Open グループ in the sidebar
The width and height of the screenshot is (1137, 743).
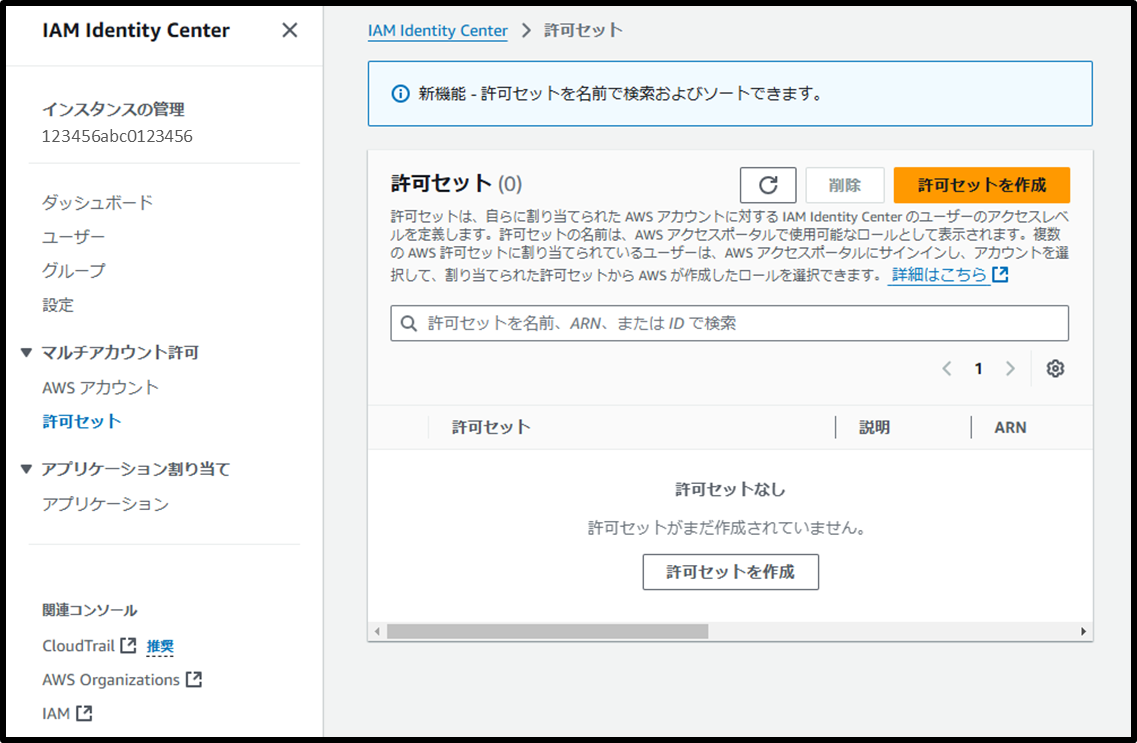pos(73,271)
